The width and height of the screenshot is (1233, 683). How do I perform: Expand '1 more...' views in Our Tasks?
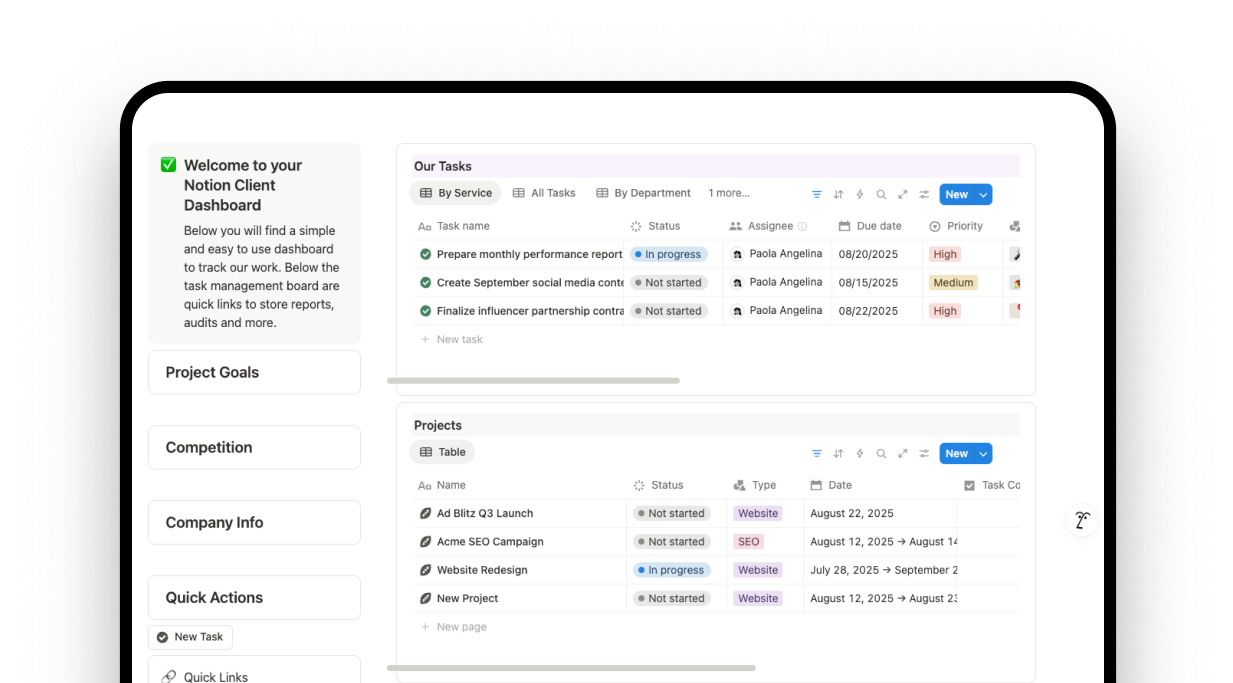tap(729, 193)
